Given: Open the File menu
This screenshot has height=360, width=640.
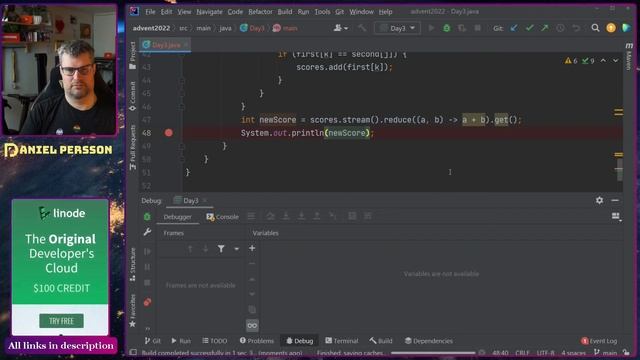Looking at the screenshot, I should (150, 12).
